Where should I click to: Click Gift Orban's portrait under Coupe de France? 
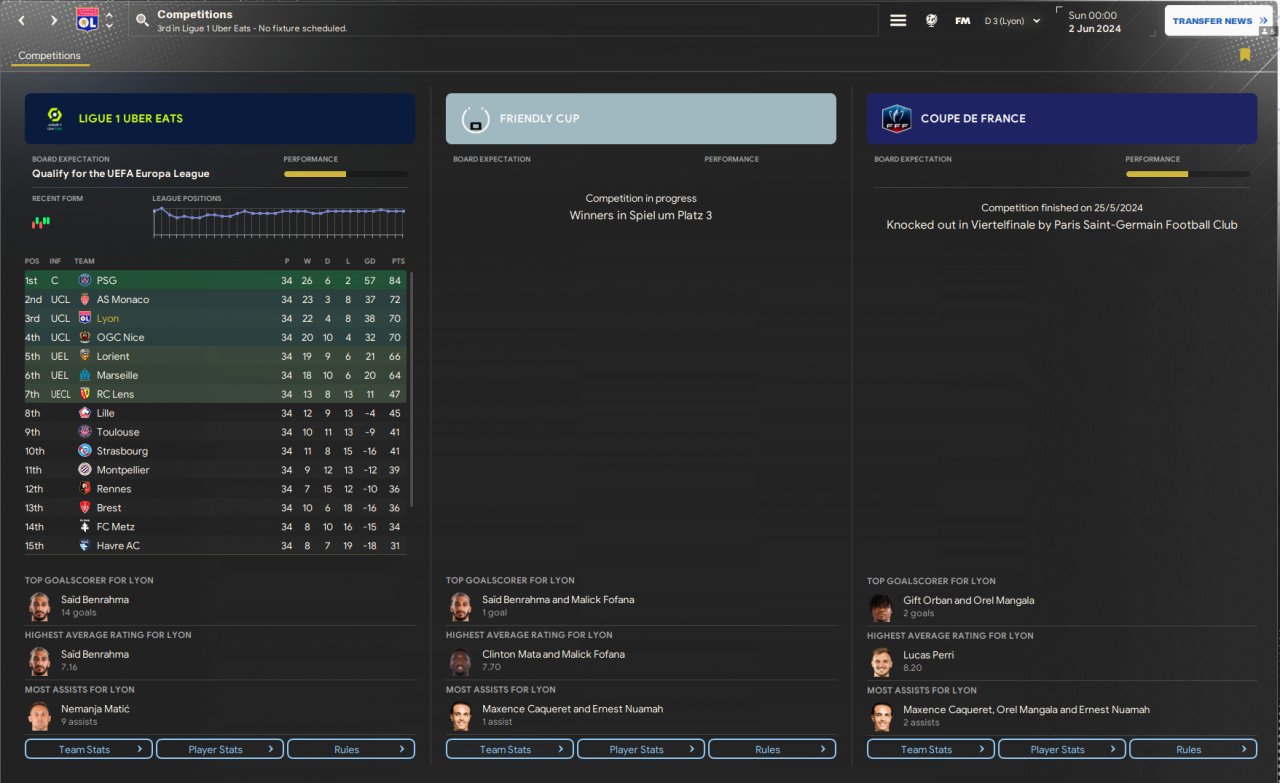click(x=881, y=607)
